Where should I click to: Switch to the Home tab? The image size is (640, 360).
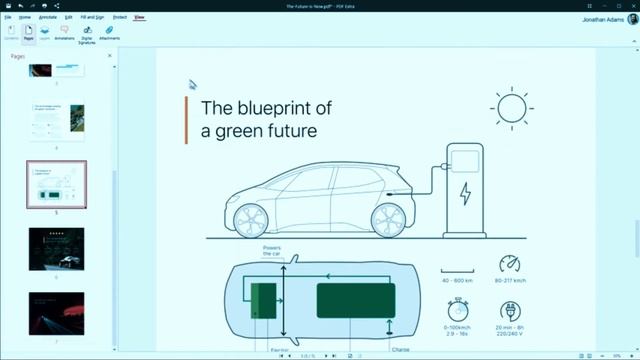[x=24, y=17]
